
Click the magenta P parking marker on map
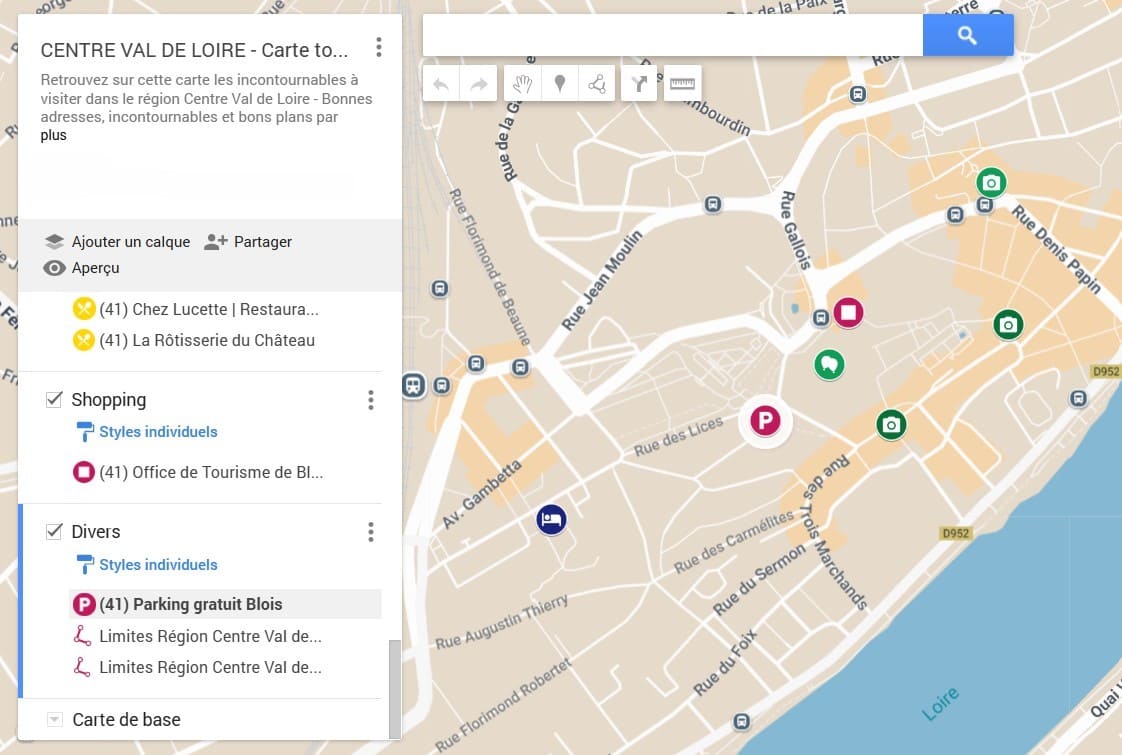pos(765,420)
